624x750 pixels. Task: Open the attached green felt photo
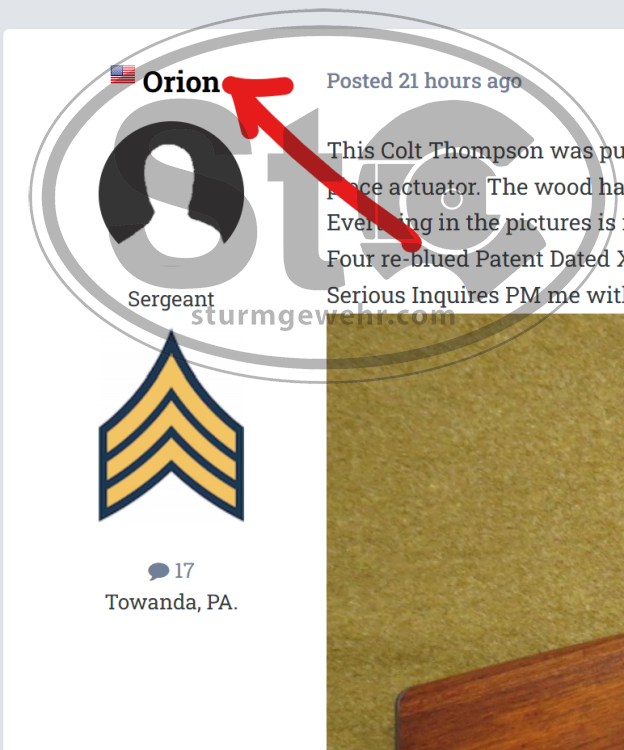pos(475,532)
